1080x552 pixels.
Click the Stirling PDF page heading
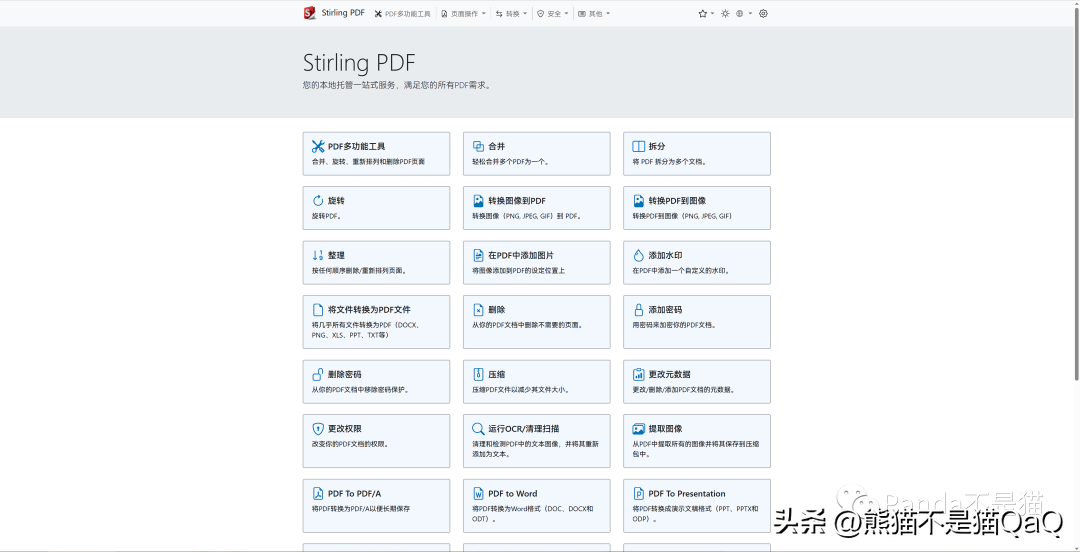[359, 63]
